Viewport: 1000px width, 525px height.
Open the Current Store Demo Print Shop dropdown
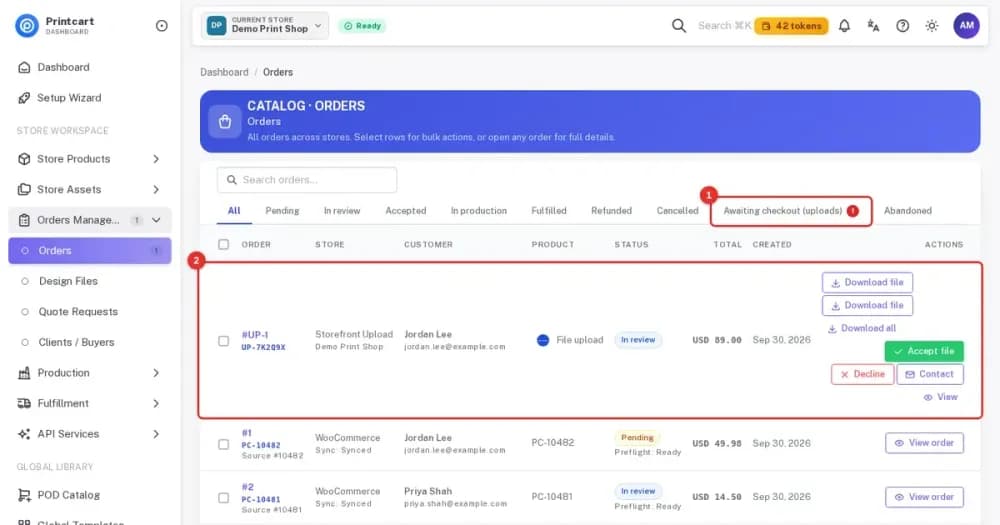click(x=265, y=26)
